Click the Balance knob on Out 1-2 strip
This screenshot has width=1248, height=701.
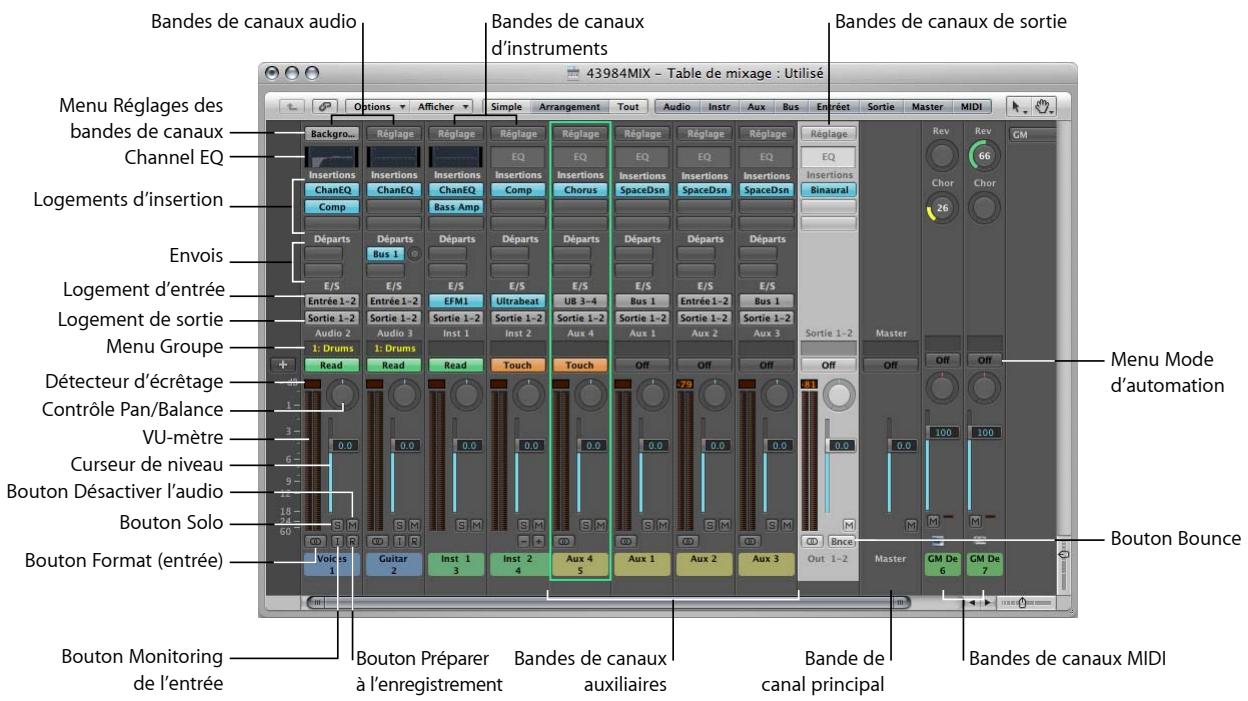point(840,396)
